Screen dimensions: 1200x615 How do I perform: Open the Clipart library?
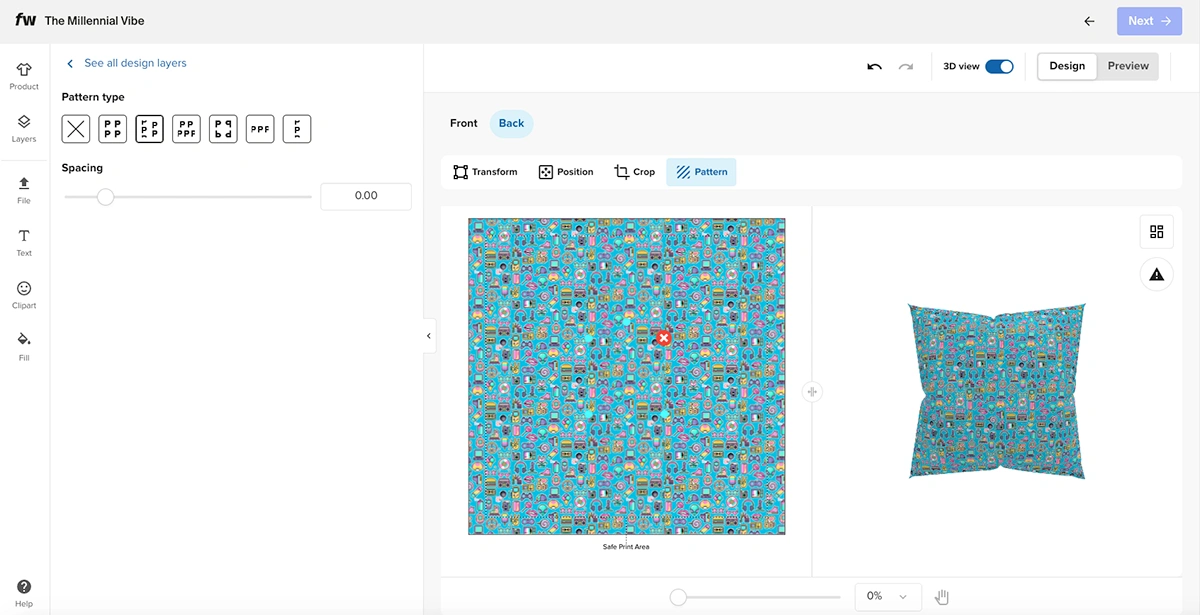tap(24, 293)
